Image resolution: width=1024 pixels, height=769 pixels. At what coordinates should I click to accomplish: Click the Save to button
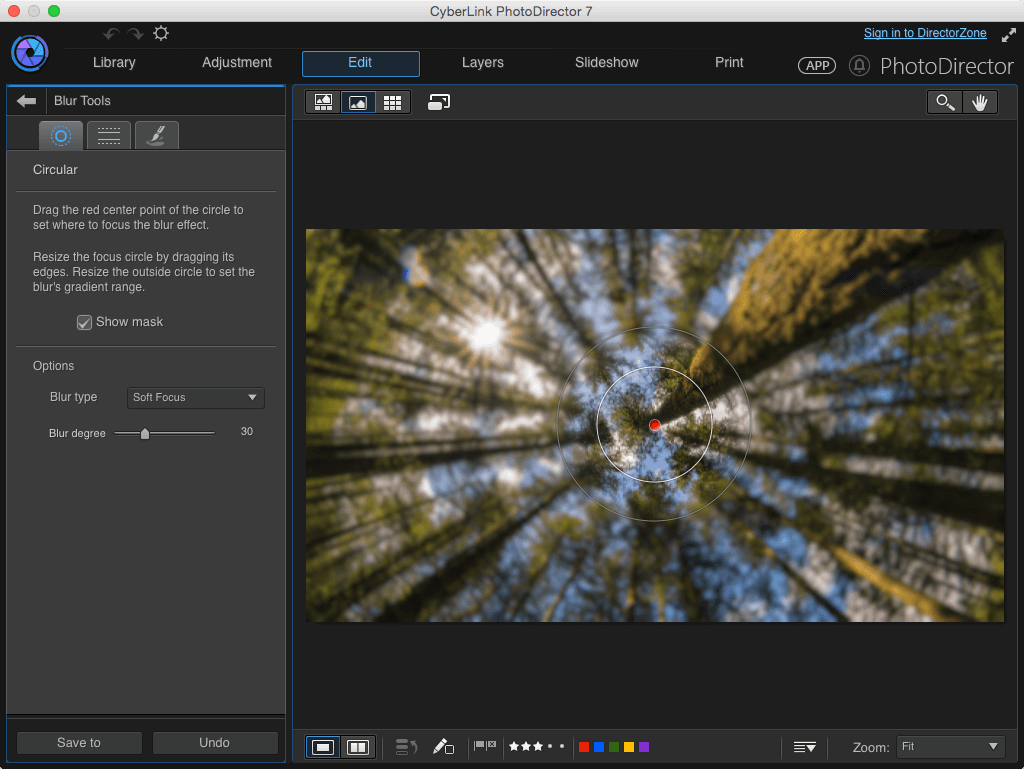coord(79,743)
